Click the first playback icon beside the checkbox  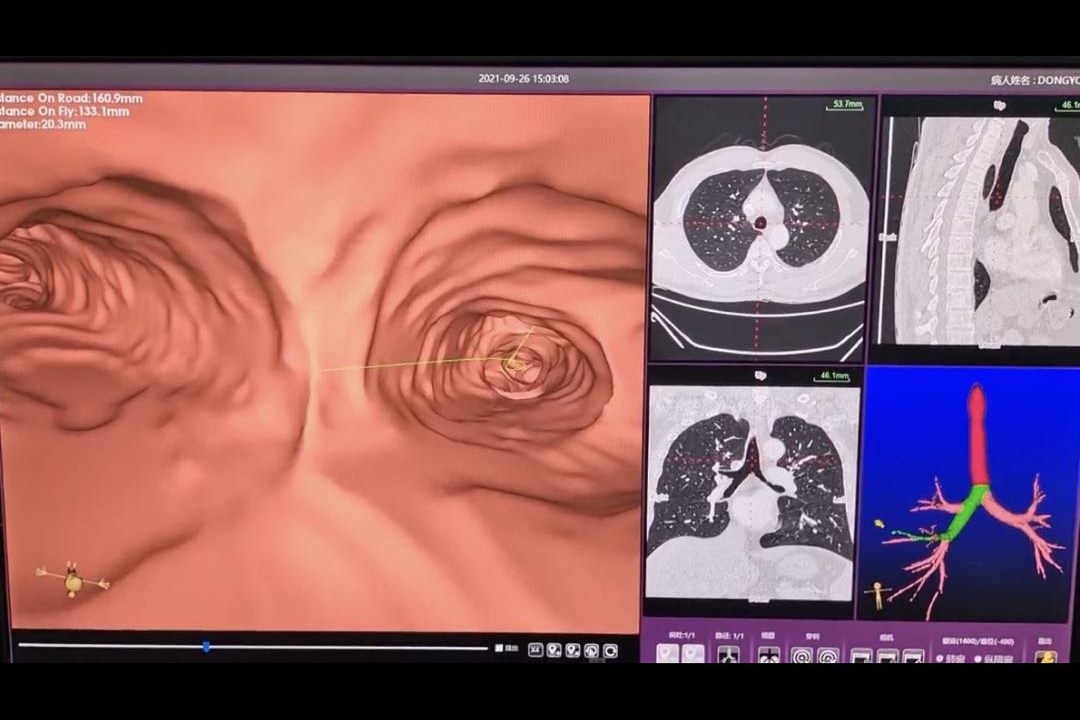pos(536,650)
